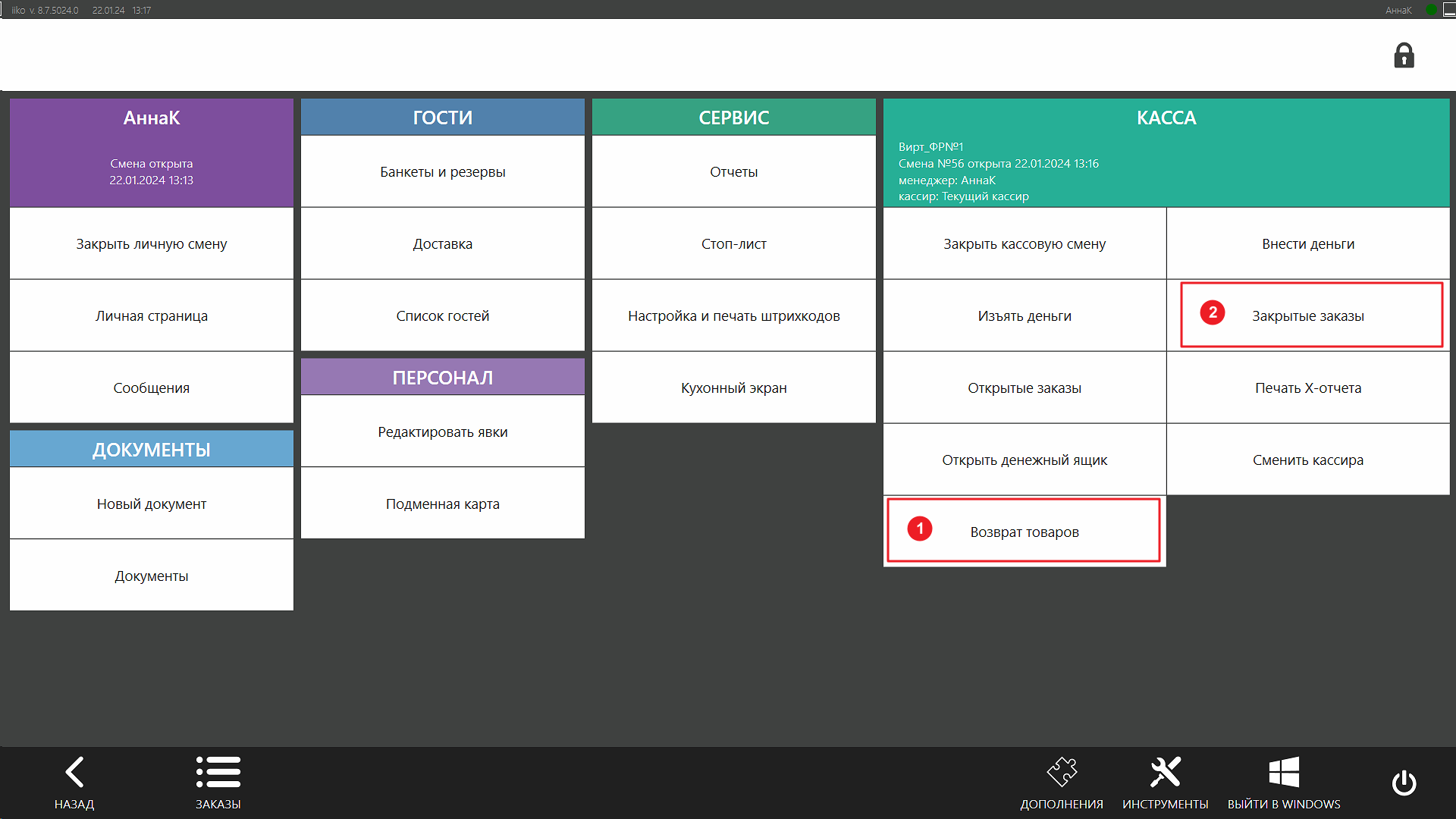Open the Документы tile
The height and width of the screenshot is (819, 1456).
(152, 576)
